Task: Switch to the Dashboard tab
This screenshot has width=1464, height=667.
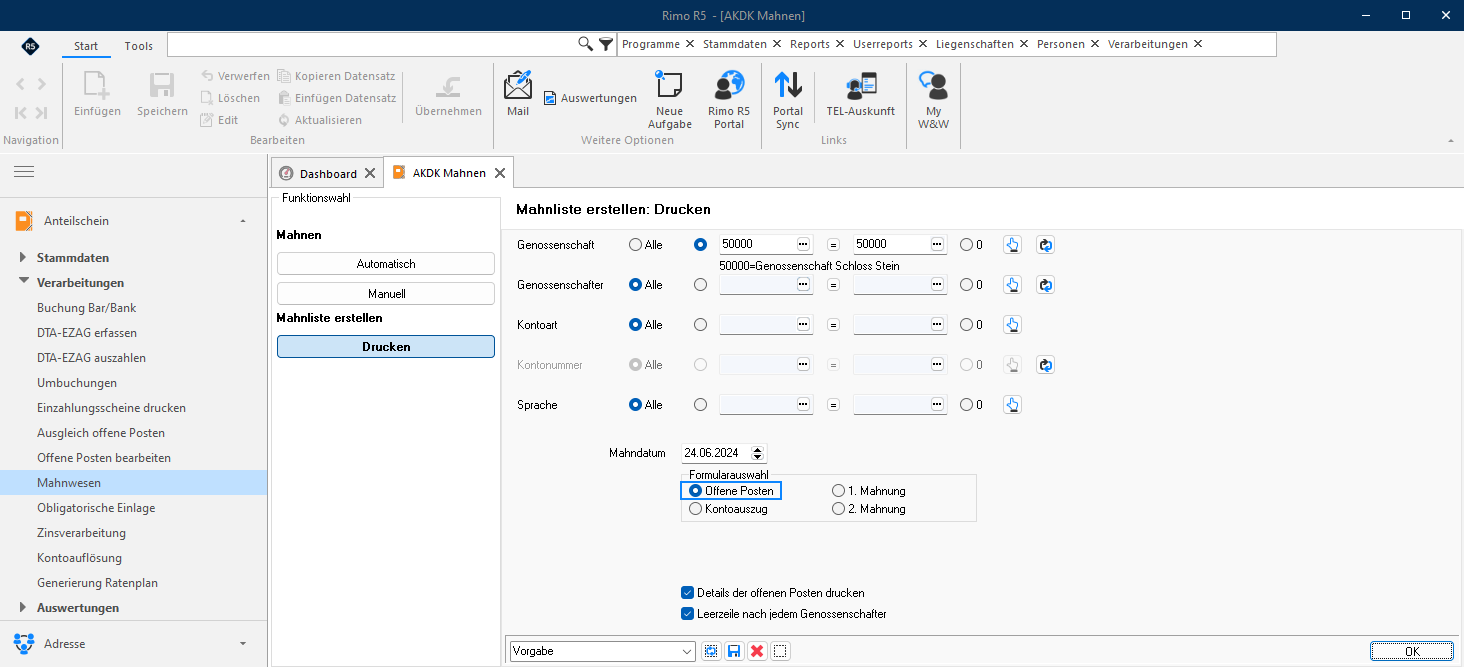Action: pyautogui.click(x=328, y=173)
